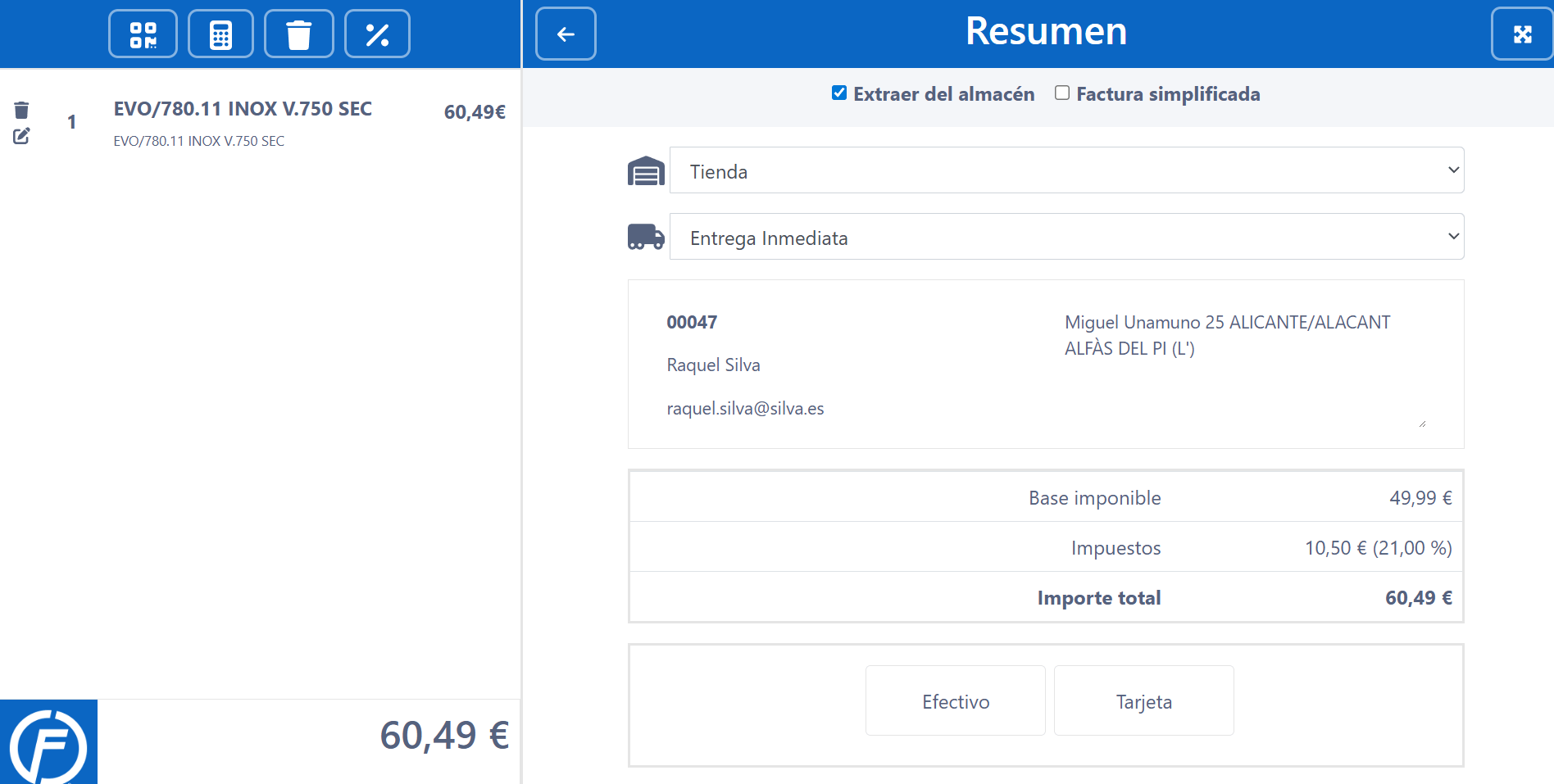Click the line item price 60,49€
Screen dimensions: 1554x784
(475, 112)
